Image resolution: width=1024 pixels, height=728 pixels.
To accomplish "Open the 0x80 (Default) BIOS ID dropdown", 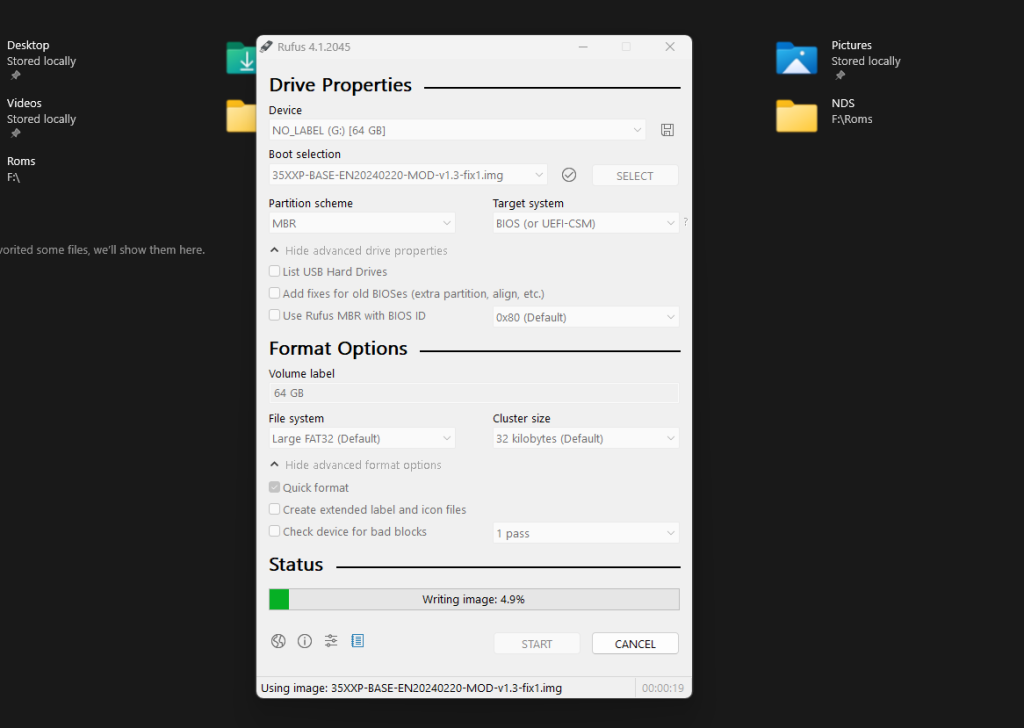I will (x=586, y=317).
